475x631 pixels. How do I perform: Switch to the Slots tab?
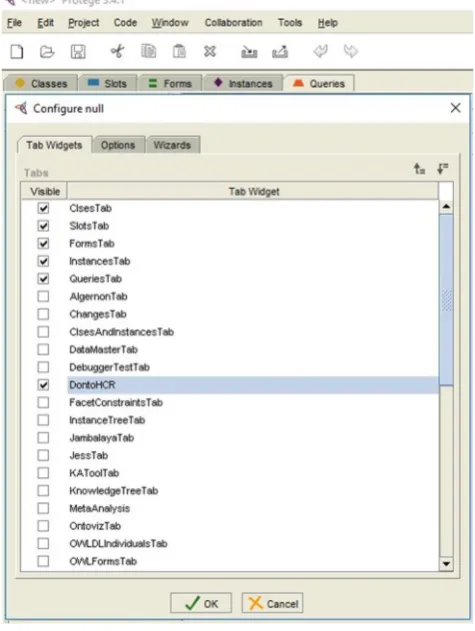pos(108,83)
